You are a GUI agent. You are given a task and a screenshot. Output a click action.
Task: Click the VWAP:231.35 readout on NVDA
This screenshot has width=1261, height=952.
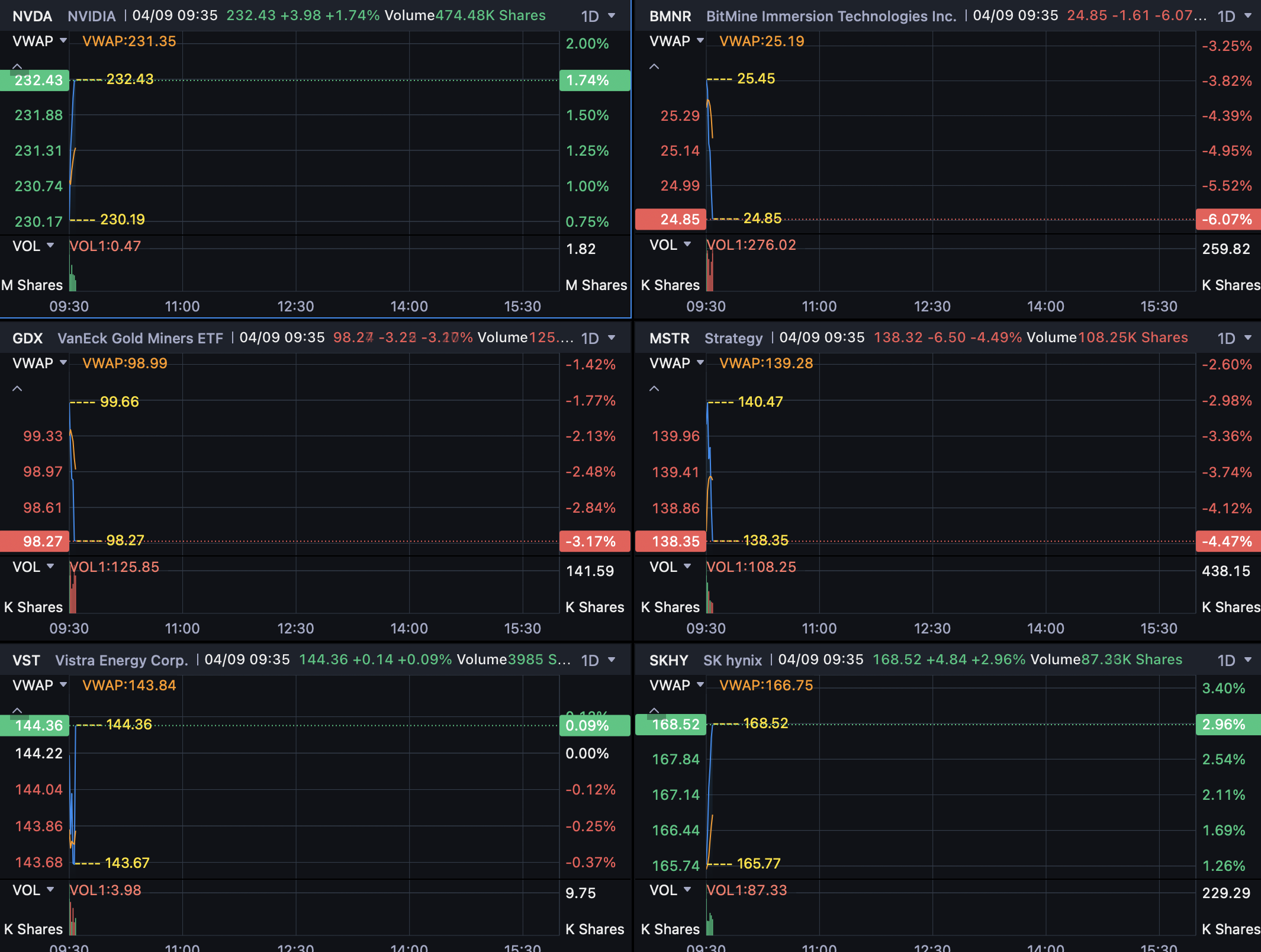(129, 41)
